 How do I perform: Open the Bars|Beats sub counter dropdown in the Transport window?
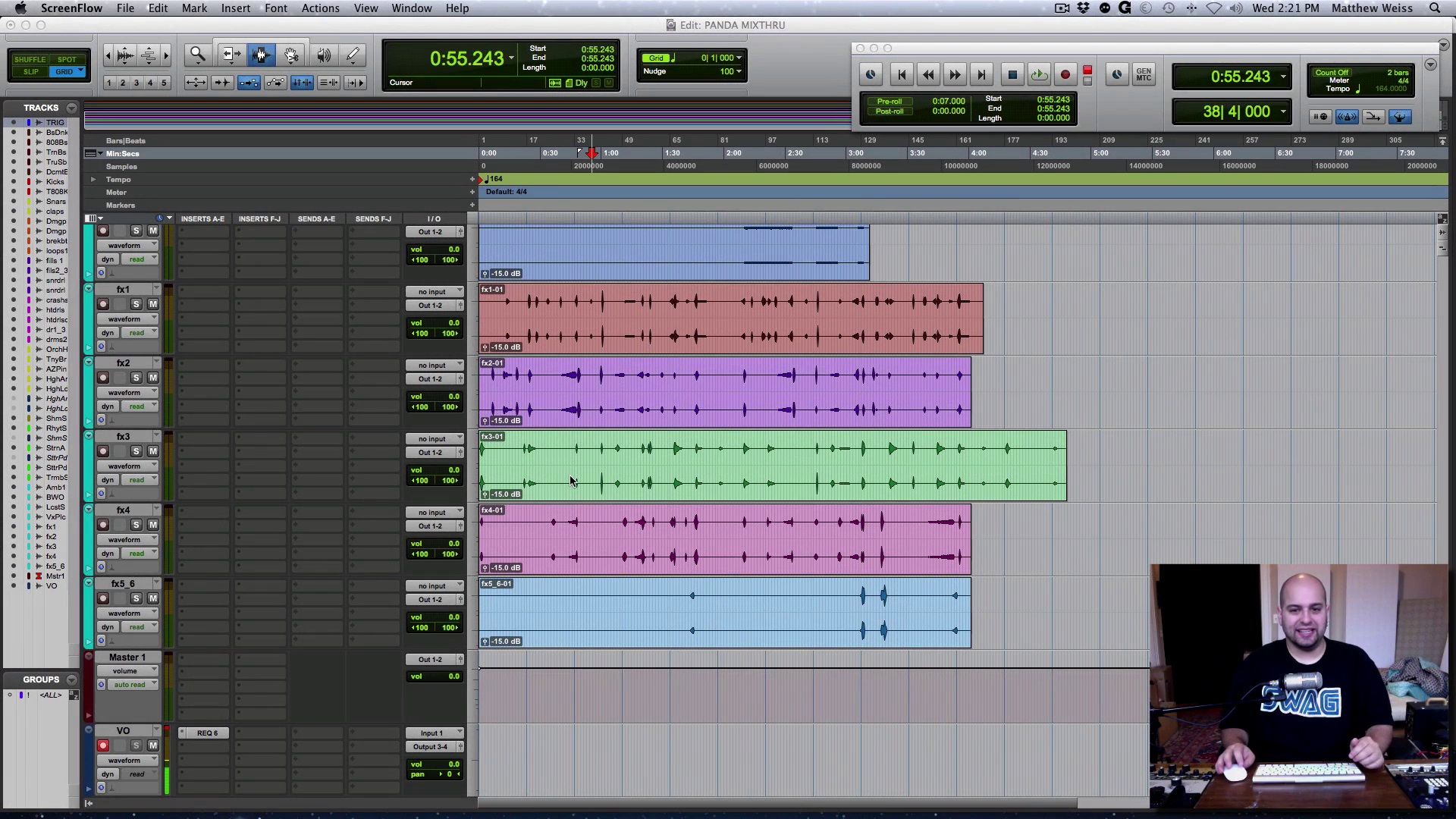coord(1283,111)
